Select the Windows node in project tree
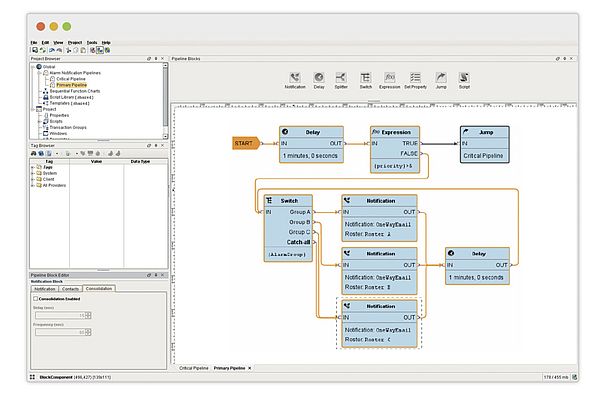 [x=58, y=133]
